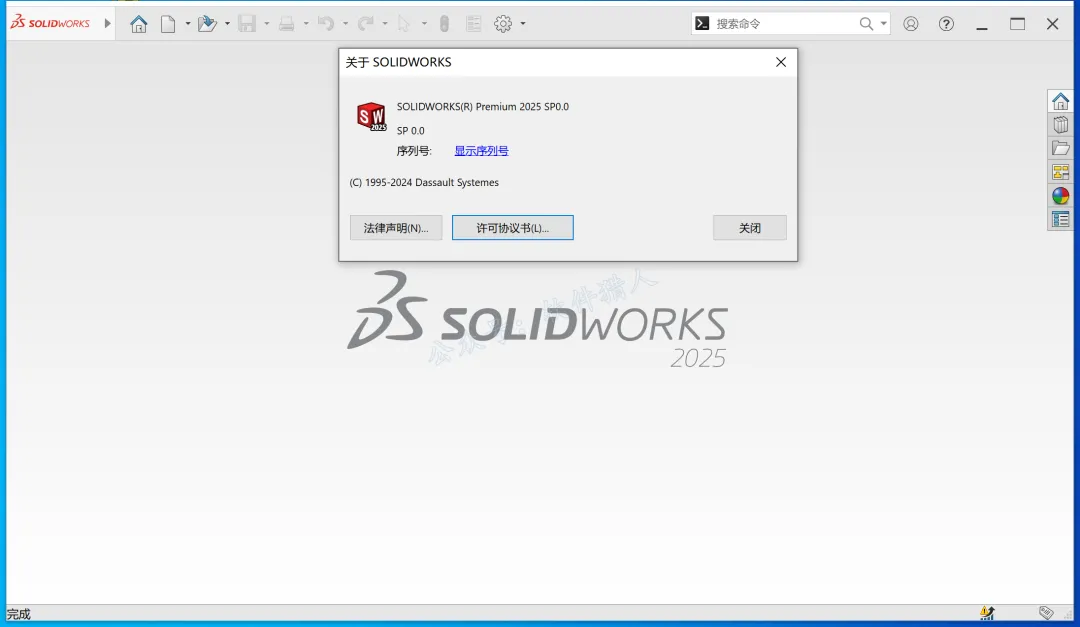This screenshot has width=1080, height=627.
Task: Expand the New document dropdown arrow
Action: 187,24
